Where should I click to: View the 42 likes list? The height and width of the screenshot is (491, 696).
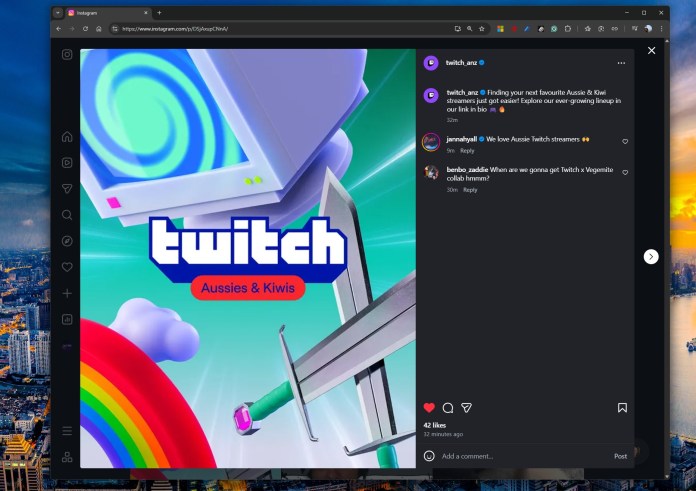point(435,425)
